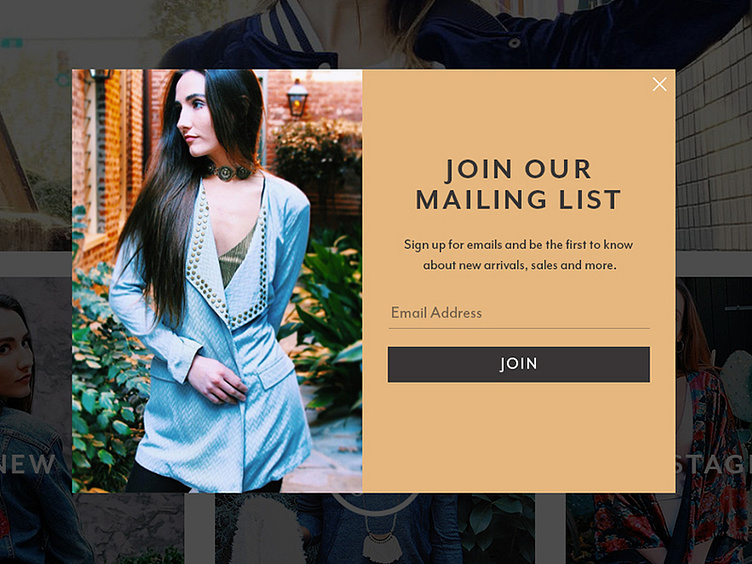This screenshot has width=752, height=564.
Task: Click the model photo in the popup
Action: 217,281
